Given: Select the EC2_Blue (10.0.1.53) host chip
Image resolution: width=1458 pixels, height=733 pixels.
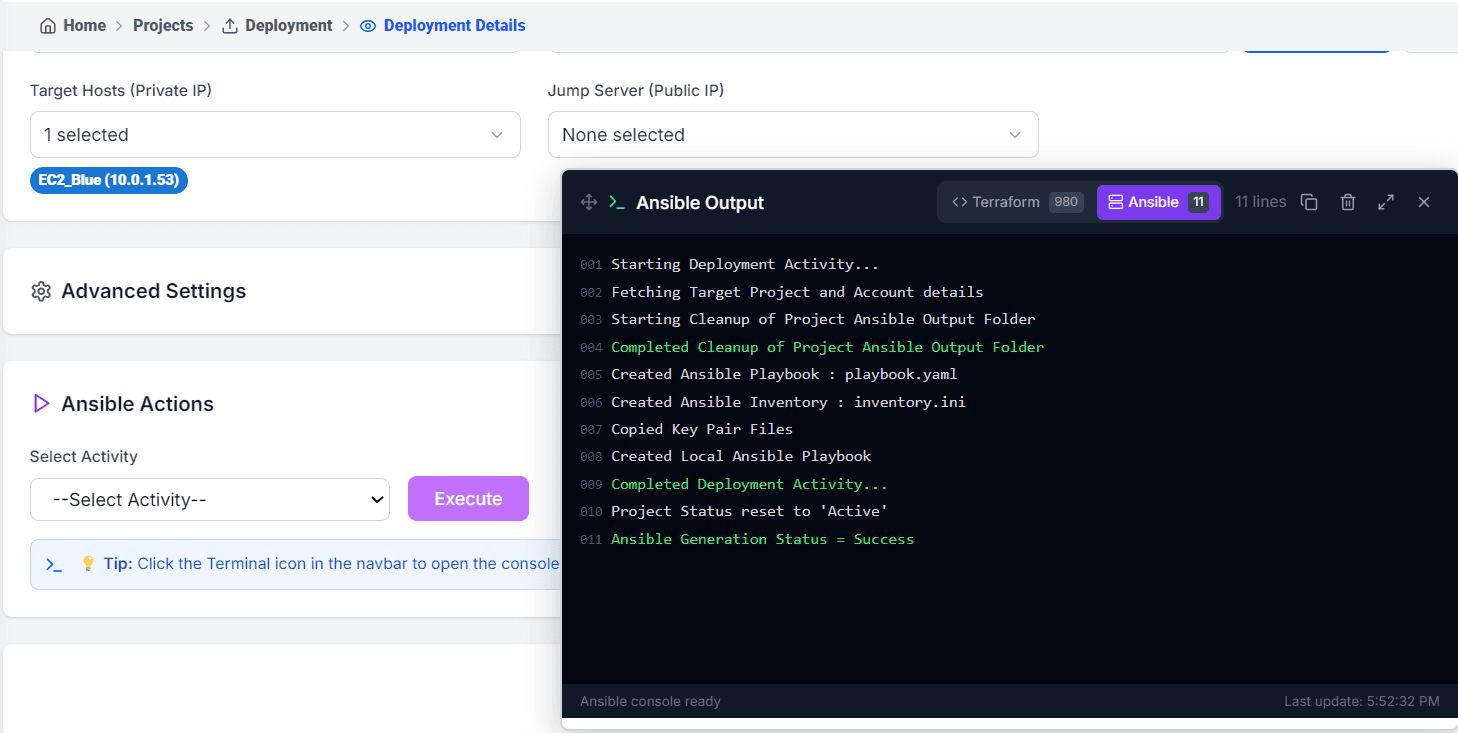Looking at the screenshot, I should click(108, 180).
